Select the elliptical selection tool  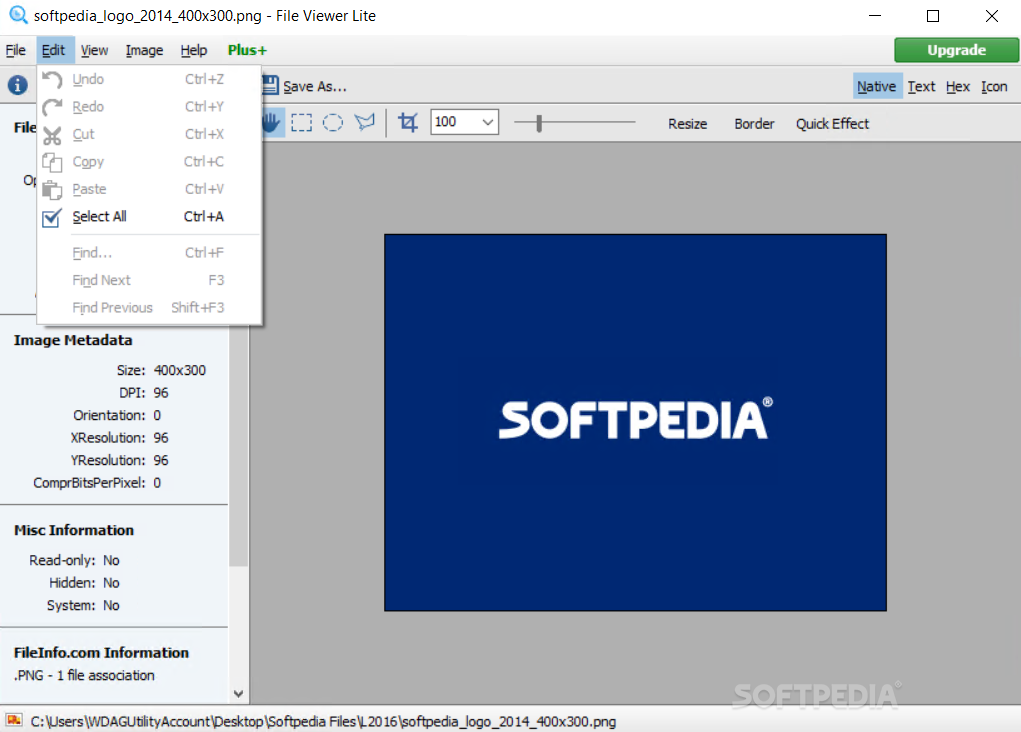[x=333, y=122]
